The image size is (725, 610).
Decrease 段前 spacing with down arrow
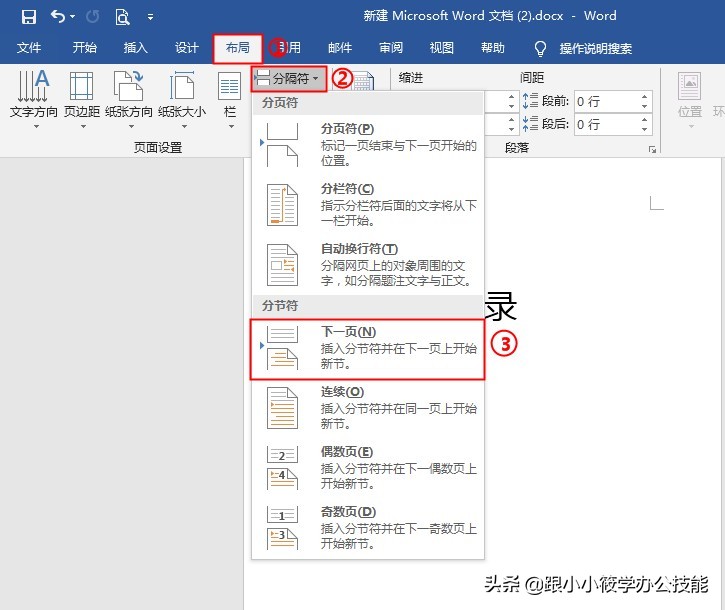[x=645, y=107]
